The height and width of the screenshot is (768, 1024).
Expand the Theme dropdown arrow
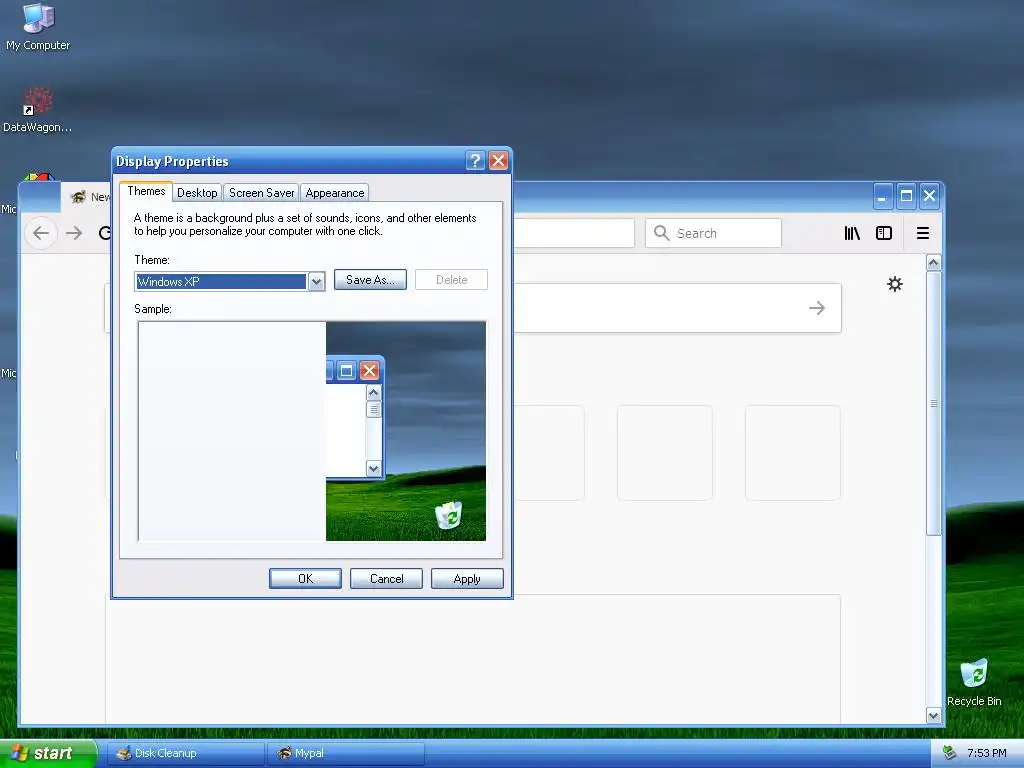(316, 281)
